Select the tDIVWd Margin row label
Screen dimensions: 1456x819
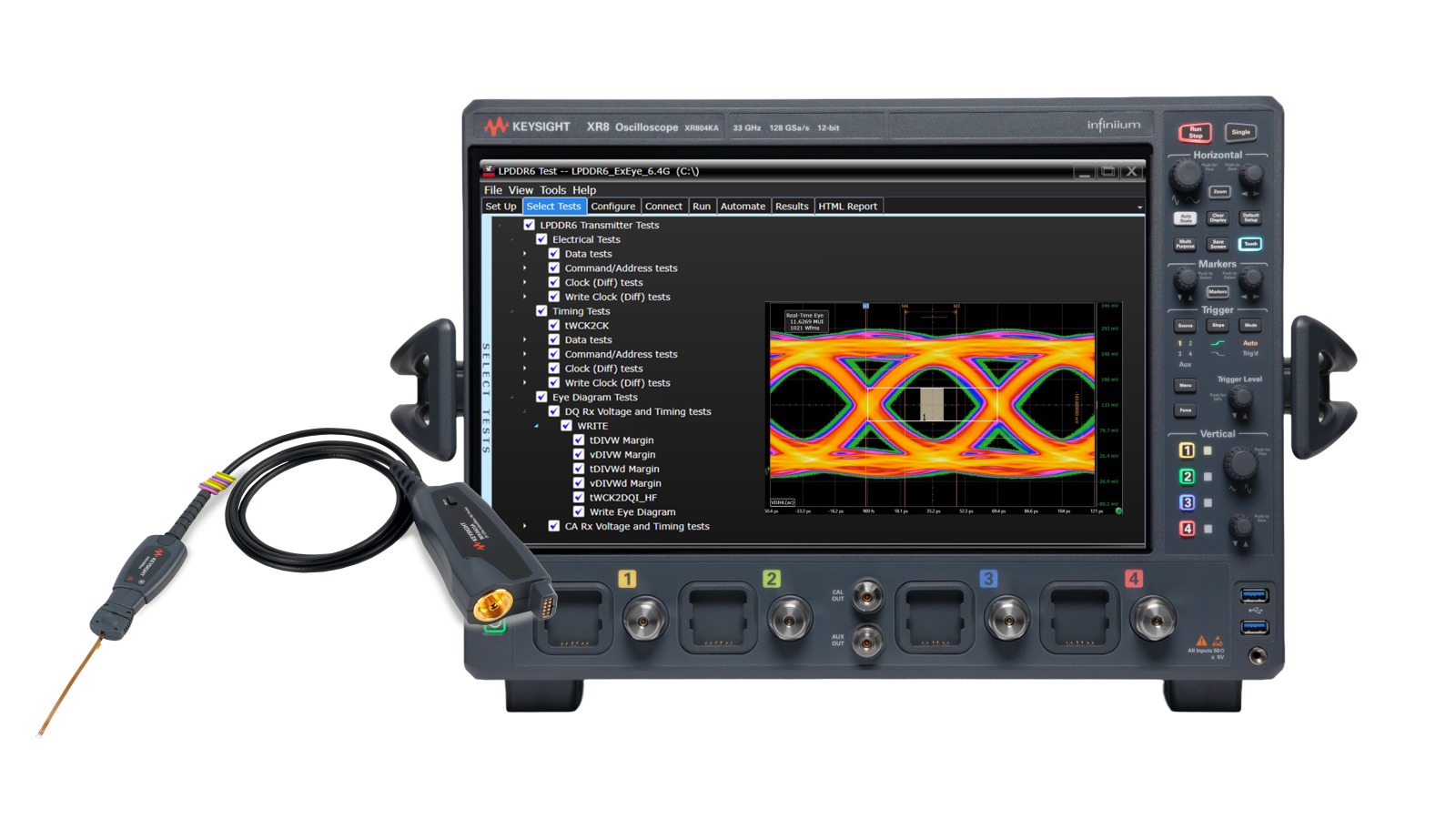click(x=624, y=469)
